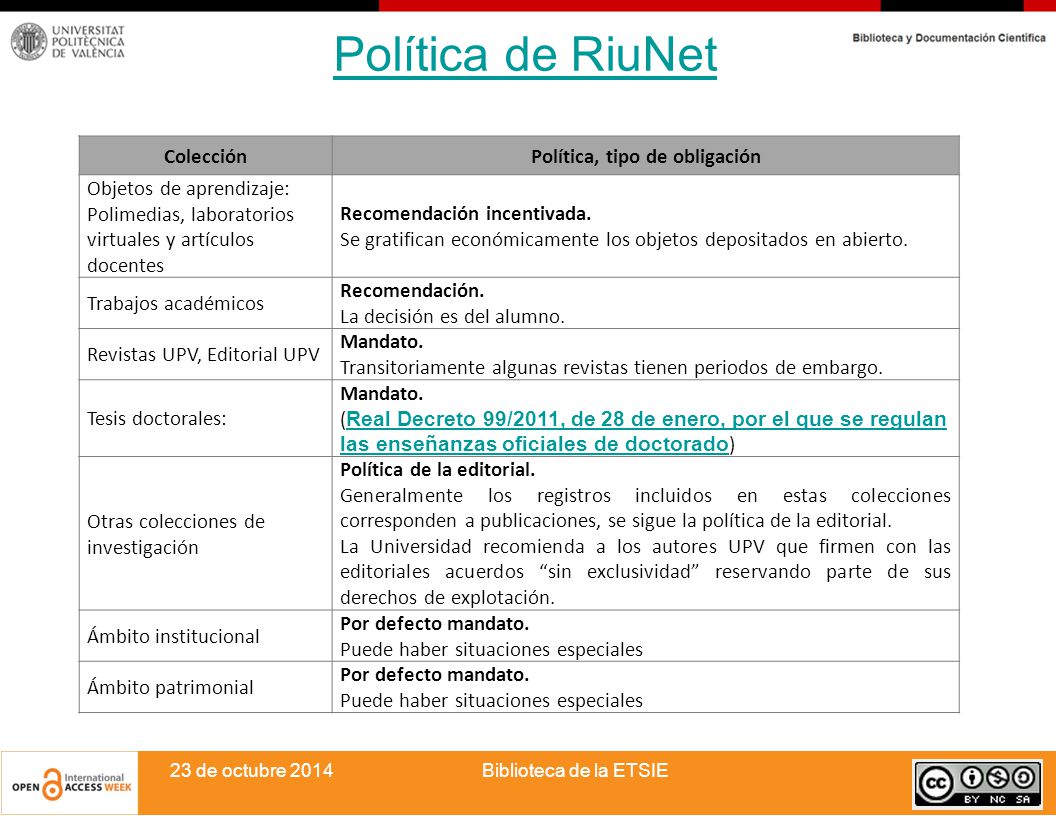The width and height of the screenshot is (1056, 816).
Task: Click 'derechos de explotación.' text line
Action: tap(447, 597)
